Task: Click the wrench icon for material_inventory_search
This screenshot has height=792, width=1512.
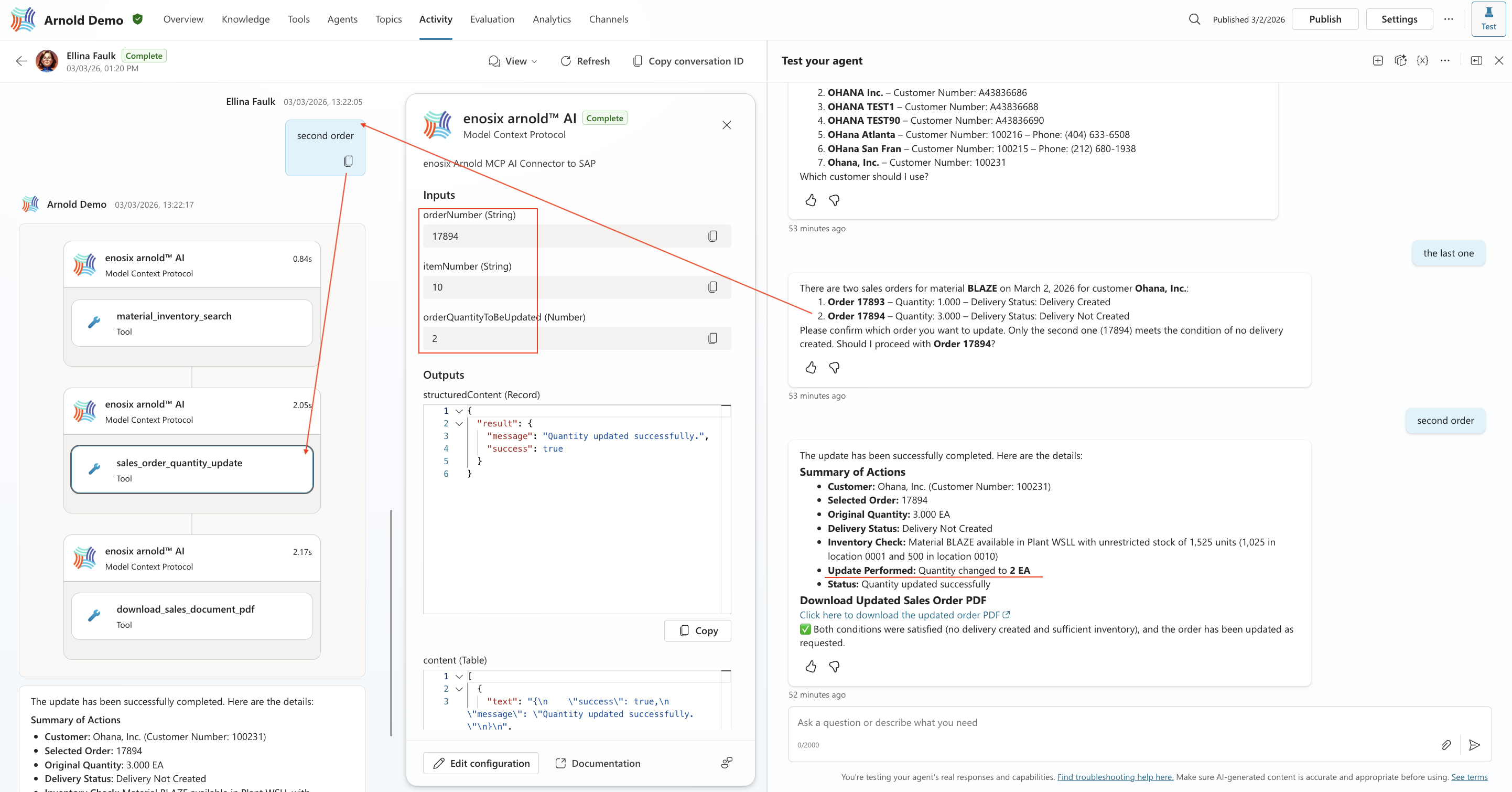Action: 94,323
